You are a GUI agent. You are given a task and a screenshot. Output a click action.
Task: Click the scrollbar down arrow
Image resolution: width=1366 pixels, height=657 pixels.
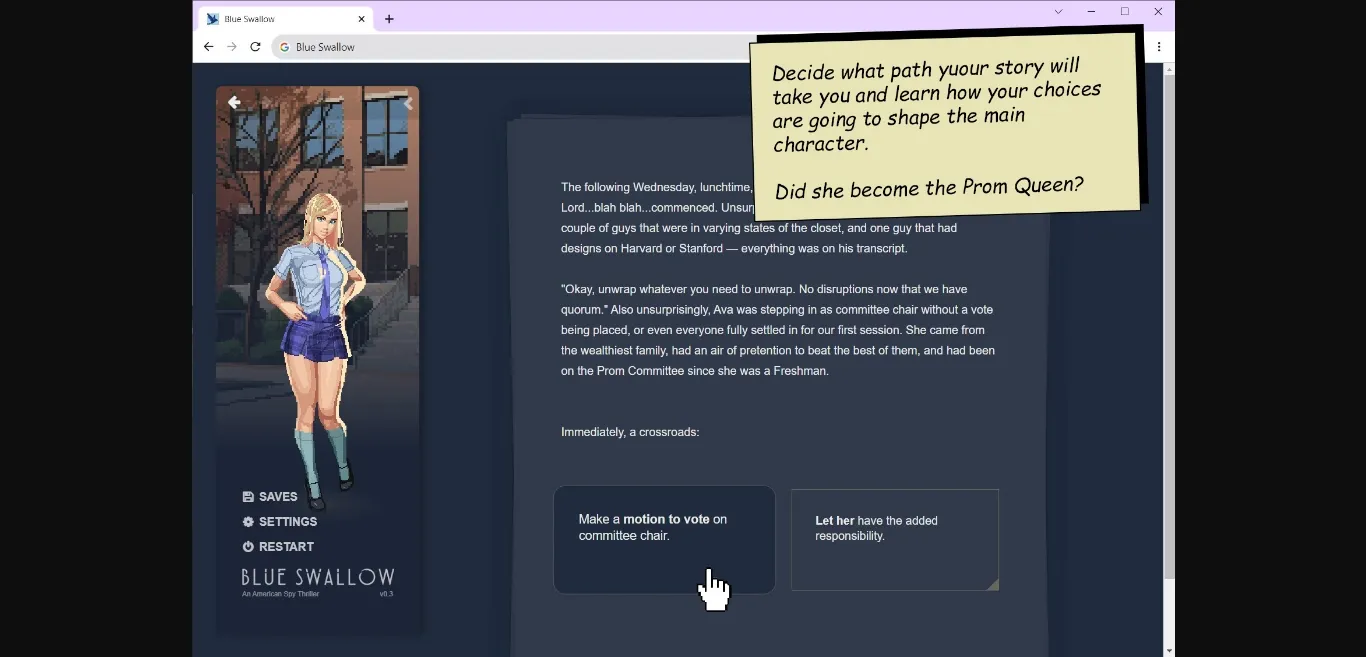[x=1167, y=649]
